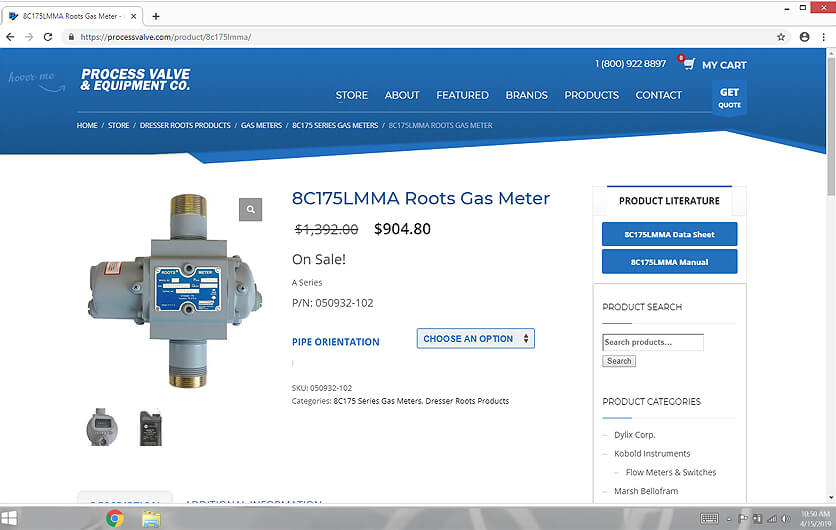Open the ABOUT menu

tap(402, 95)
